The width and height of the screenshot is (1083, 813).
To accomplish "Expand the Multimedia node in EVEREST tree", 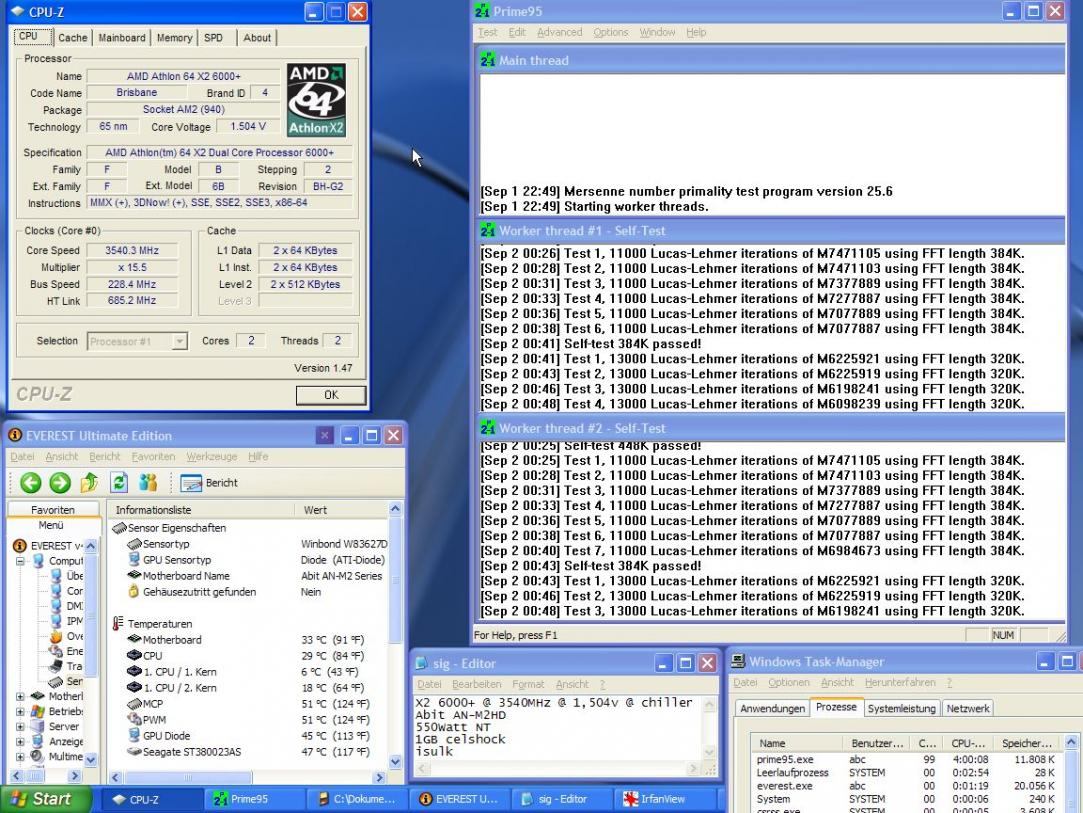I will 21,757.
